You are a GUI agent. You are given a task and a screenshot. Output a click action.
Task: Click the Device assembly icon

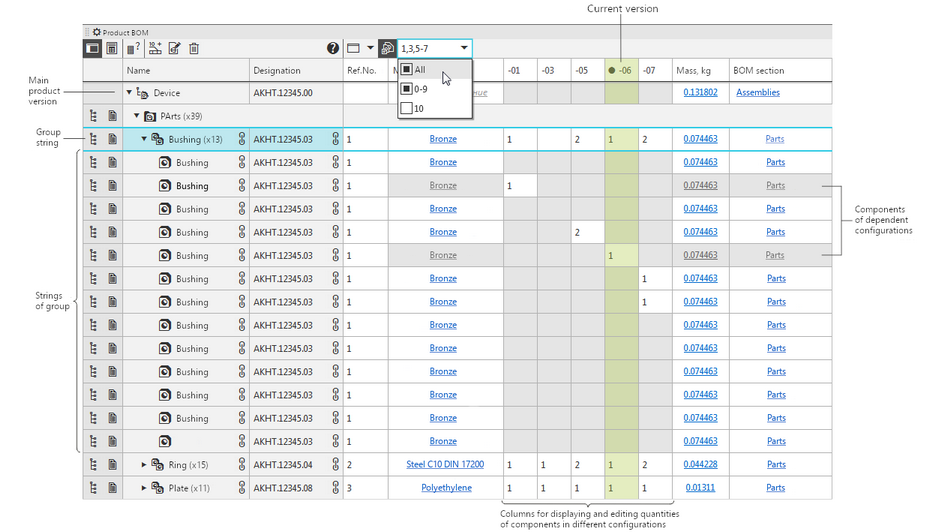point(142,93)
